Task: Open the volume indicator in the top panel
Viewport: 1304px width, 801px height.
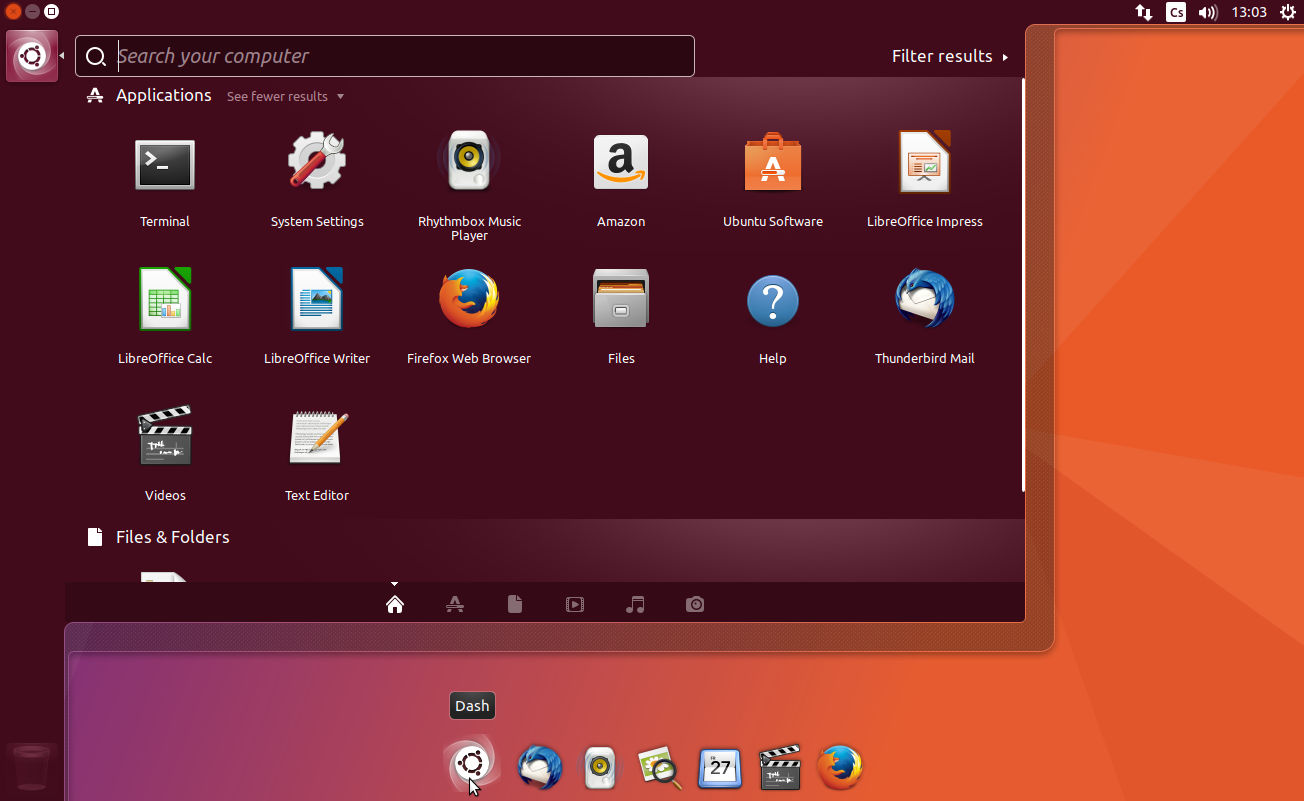Action: pos(1207,12)
